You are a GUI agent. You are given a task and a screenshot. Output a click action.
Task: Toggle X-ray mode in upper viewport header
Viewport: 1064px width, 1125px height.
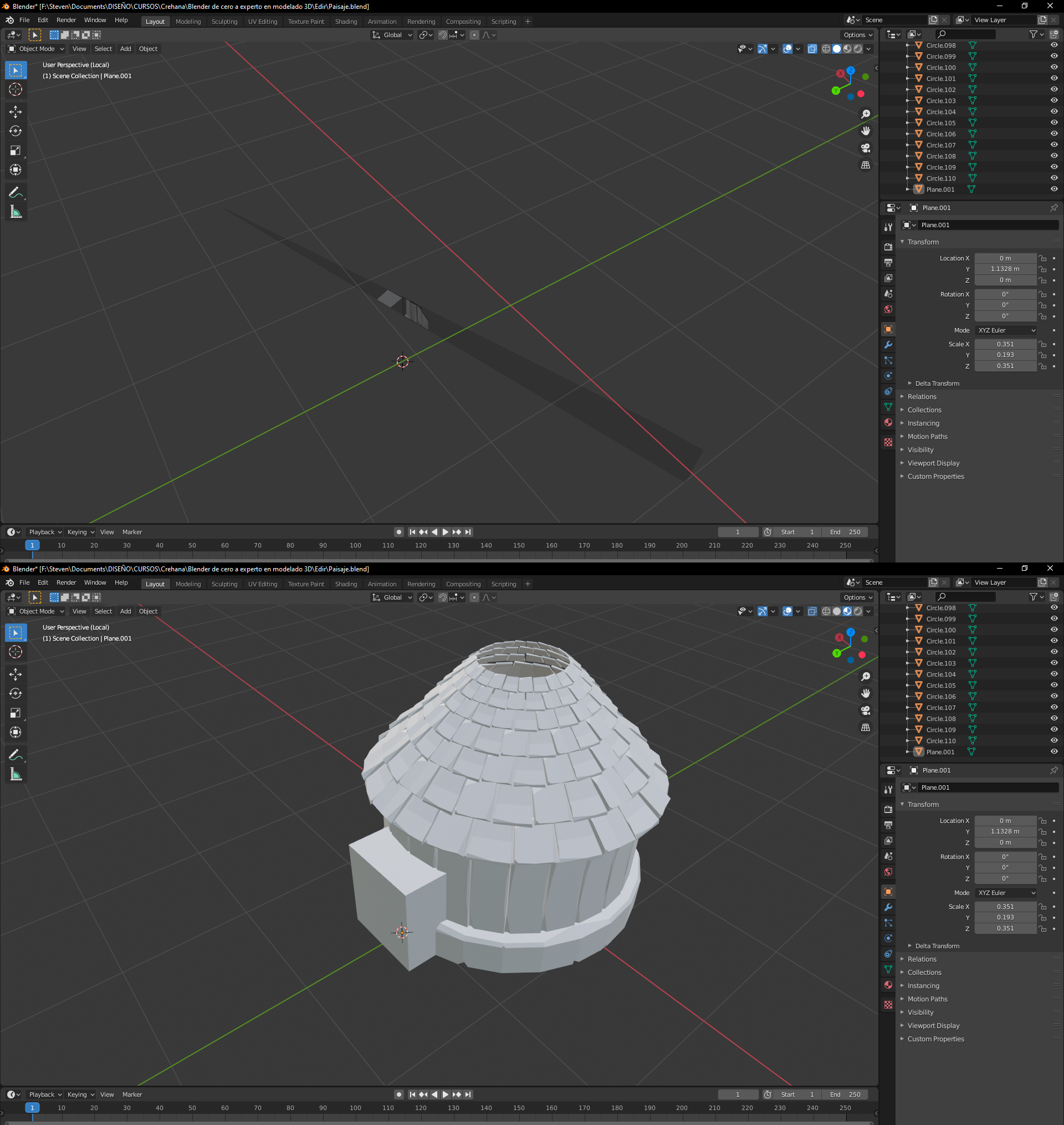pyautogui.click(x=812, y=49)
